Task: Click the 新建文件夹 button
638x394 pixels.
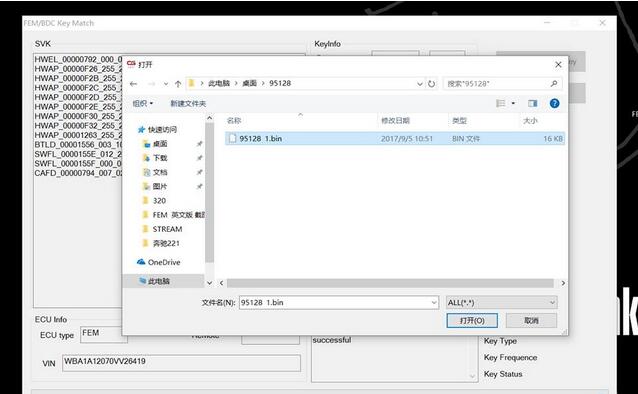Action: pos(188,103)
